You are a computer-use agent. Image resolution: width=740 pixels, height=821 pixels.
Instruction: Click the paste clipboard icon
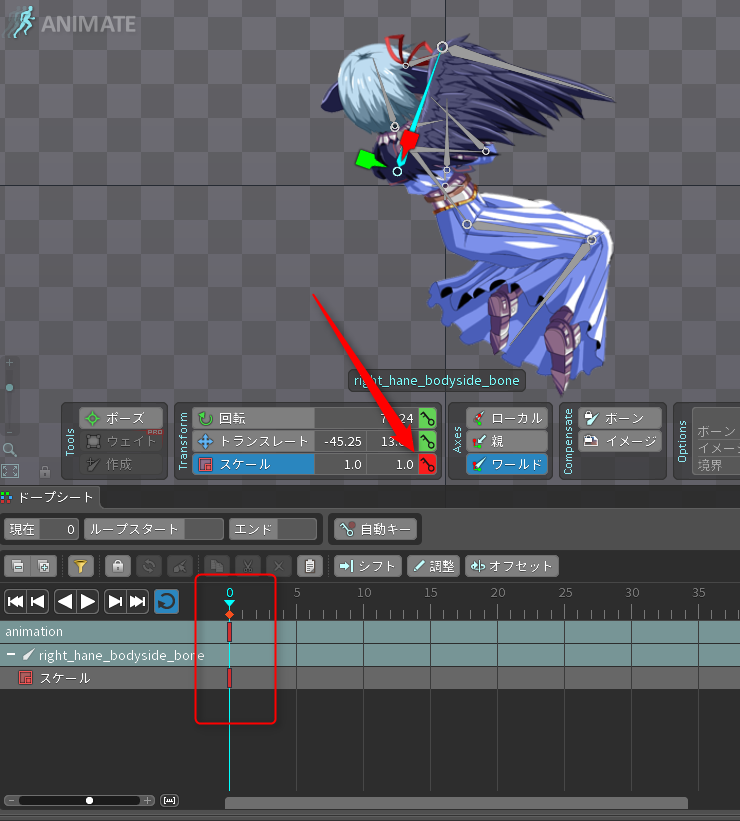click(x=310, y=566)
